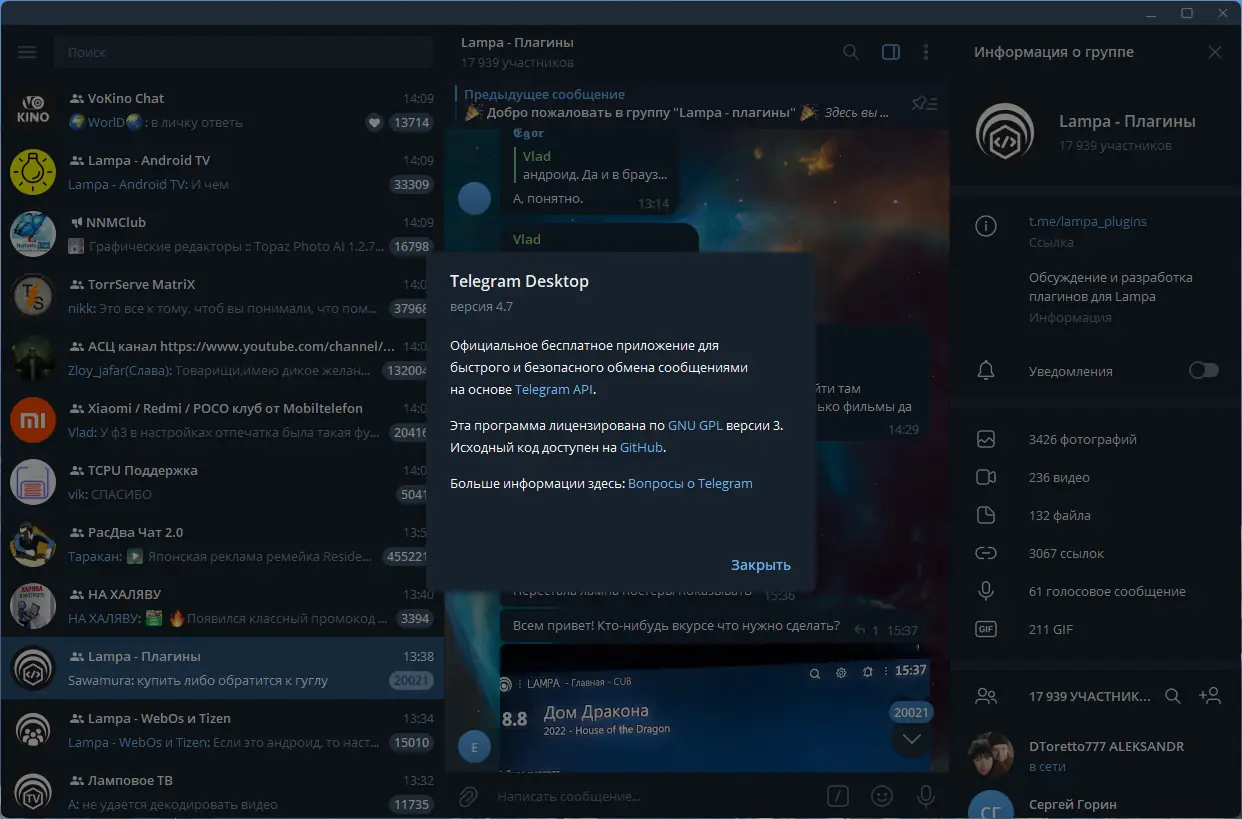Open the pinned messages list icon

(925, 103)
